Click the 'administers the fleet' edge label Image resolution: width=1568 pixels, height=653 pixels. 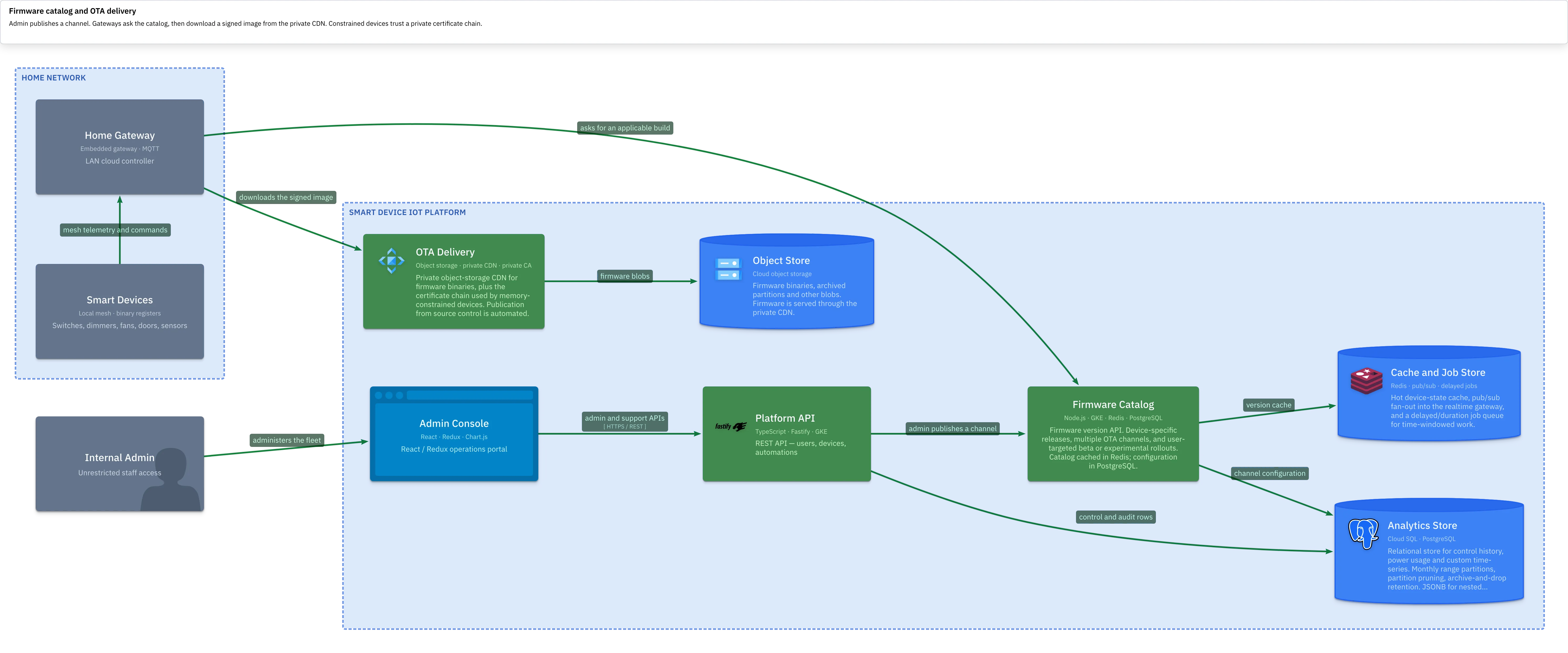(x=287, y=440)
